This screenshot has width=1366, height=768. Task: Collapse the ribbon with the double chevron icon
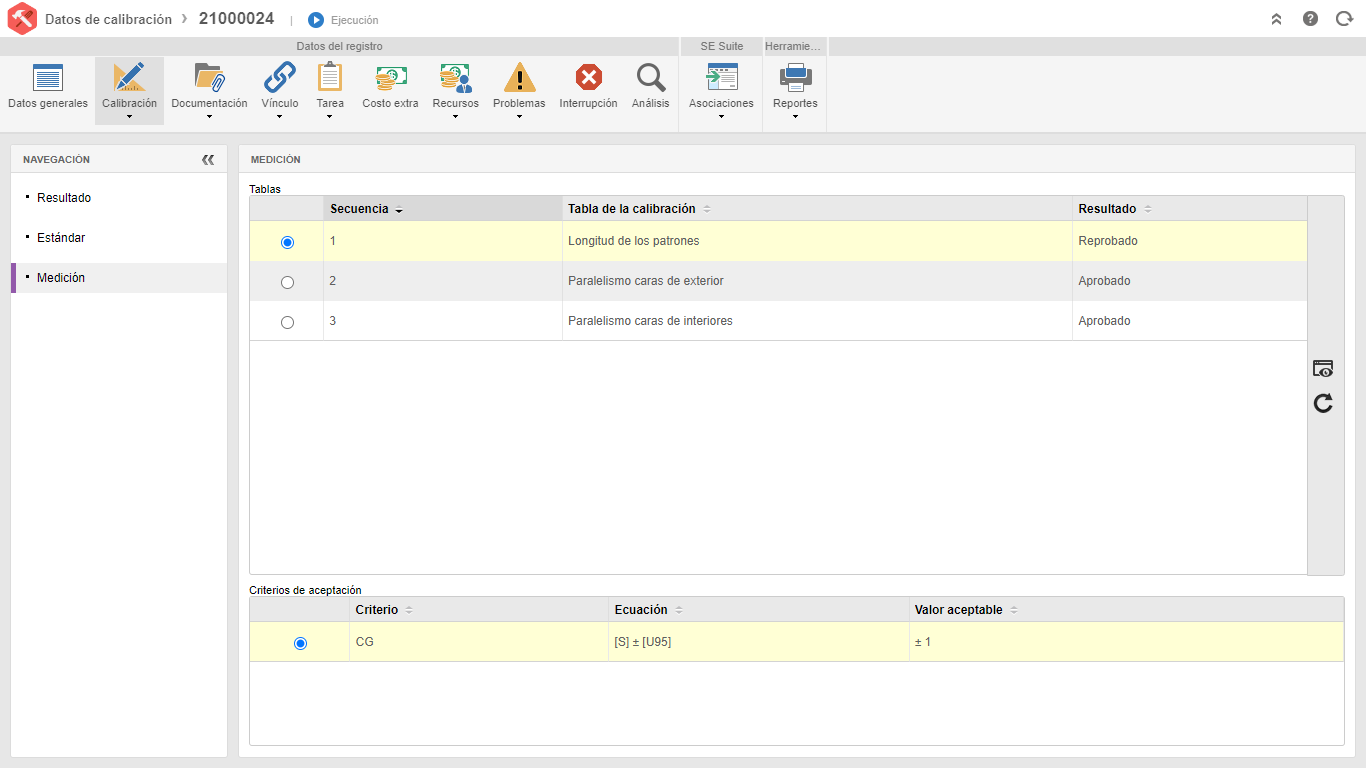point(1276,19)
